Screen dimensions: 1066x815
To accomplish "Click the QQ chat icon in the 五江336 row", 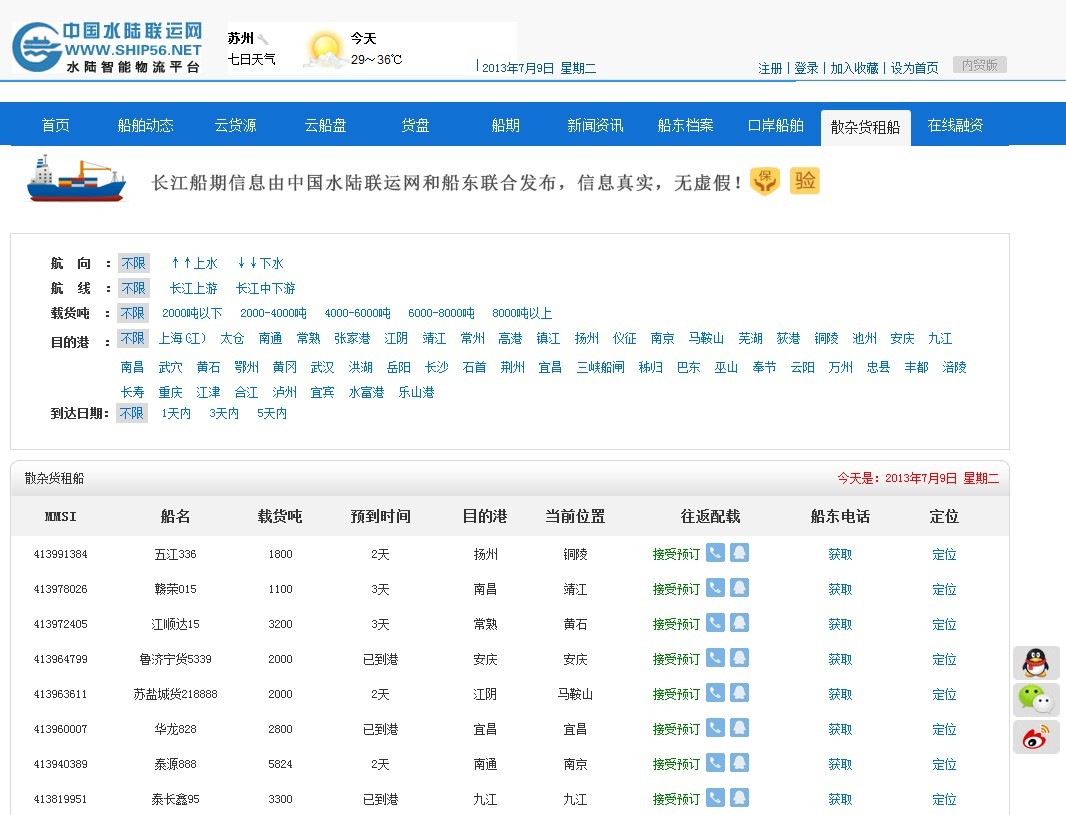I will [x=740, y=553].
